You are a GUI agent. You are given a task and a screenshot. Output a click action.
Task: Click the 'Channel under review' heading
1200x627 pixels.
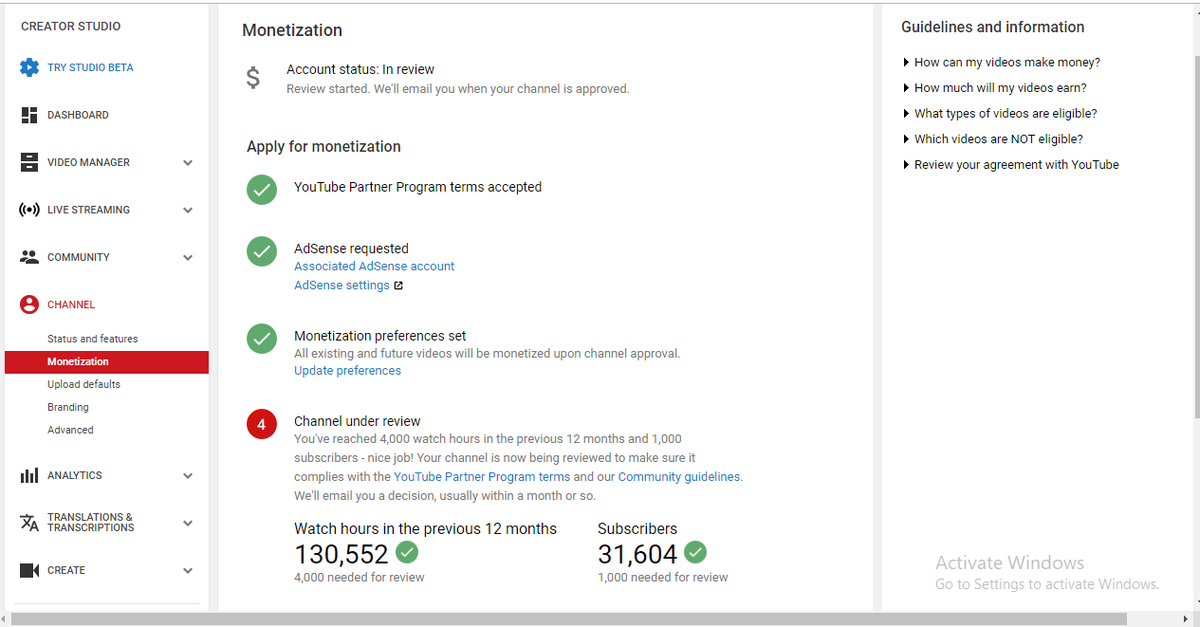pos(357,422)
